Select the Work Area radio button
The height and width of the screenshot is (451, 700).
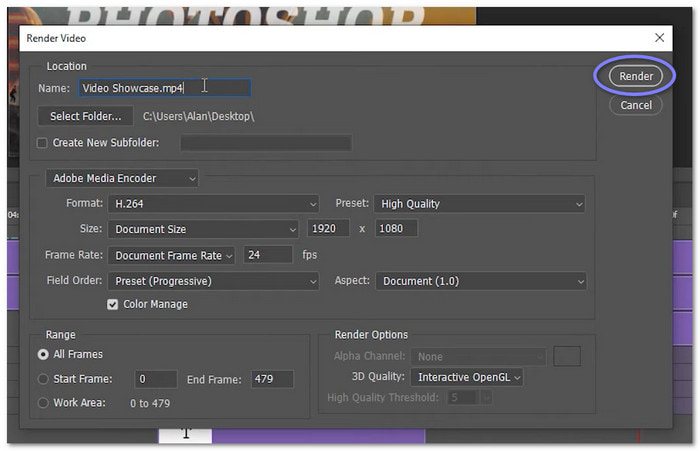coord(43,403)
